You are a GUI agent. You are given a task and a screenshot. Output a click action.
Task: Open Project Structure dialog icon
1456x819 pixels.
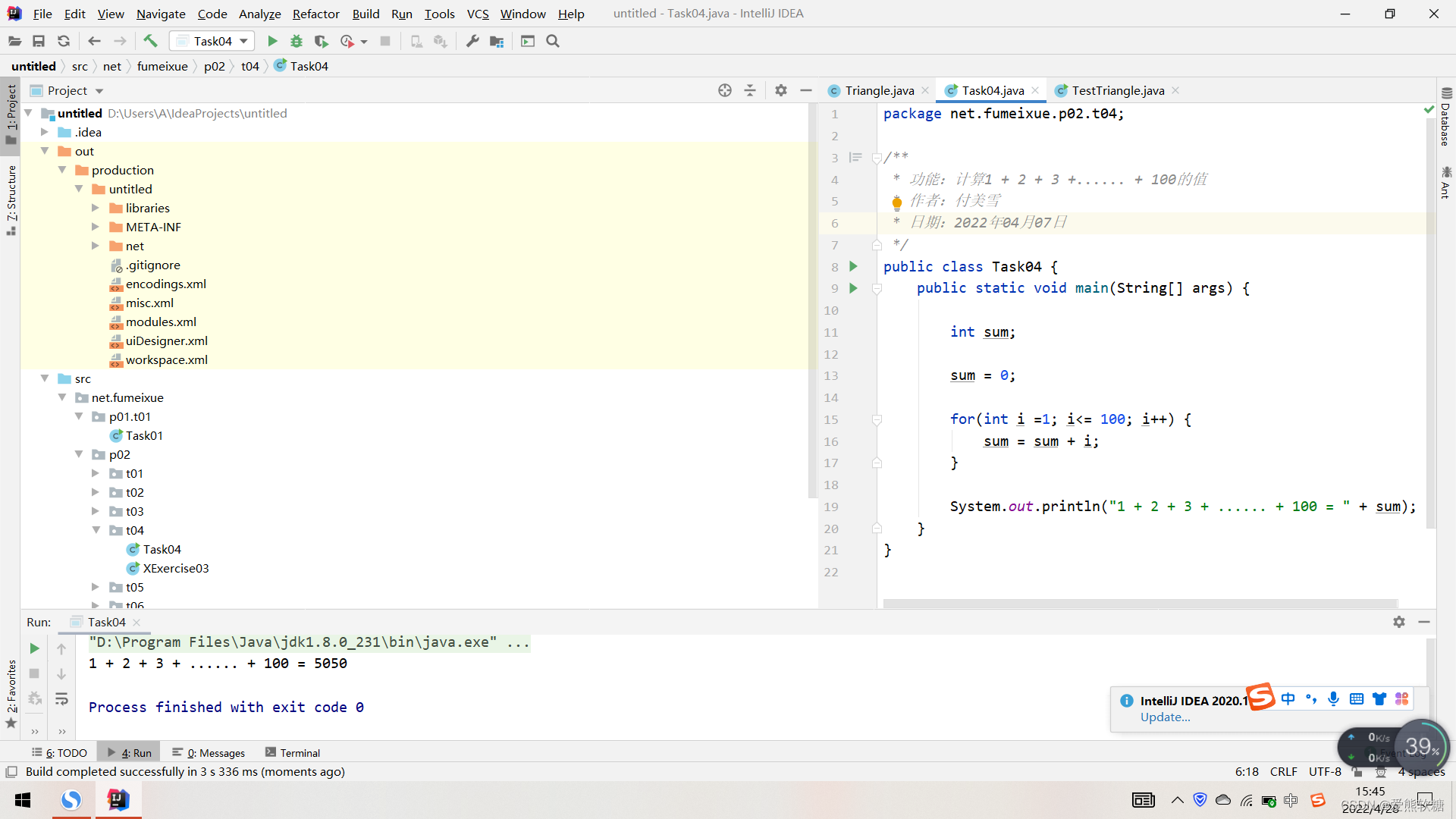(497, 41)
